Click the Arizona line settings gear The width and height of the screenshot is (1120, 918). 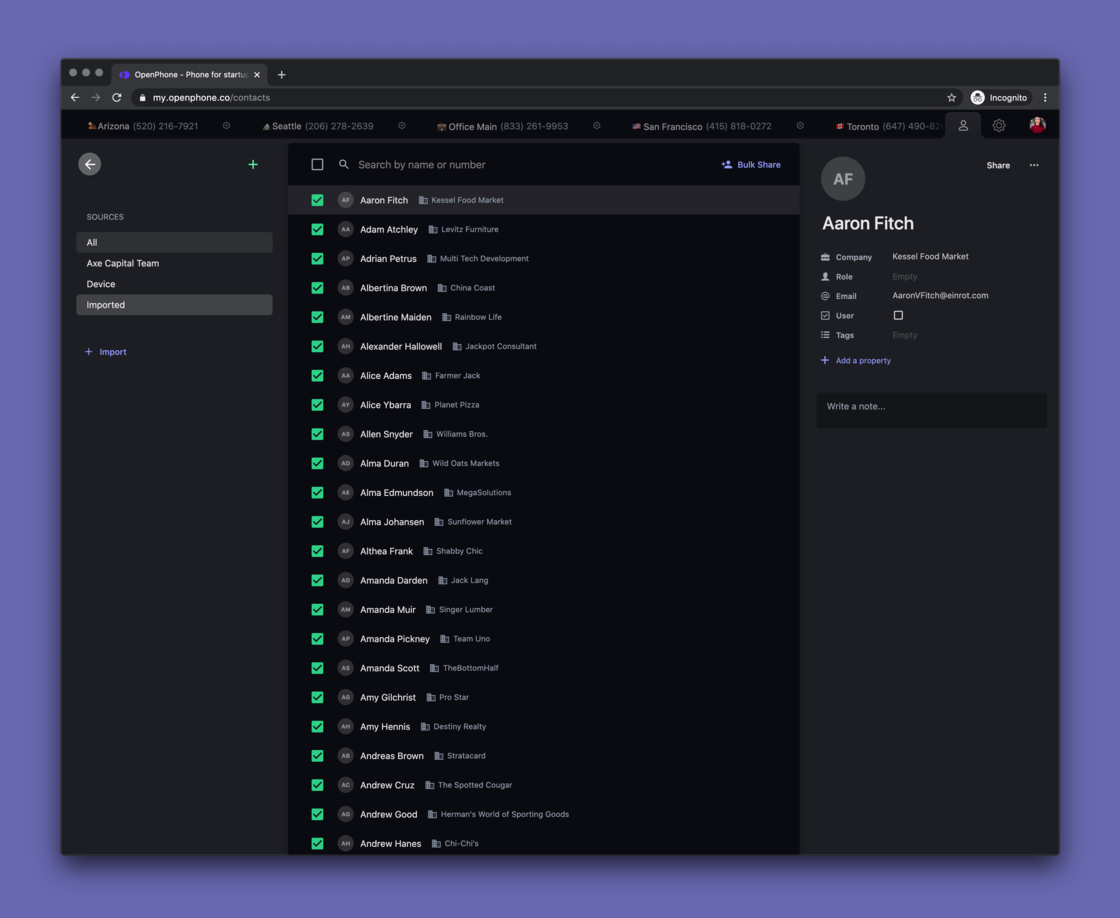click(226, 126)
